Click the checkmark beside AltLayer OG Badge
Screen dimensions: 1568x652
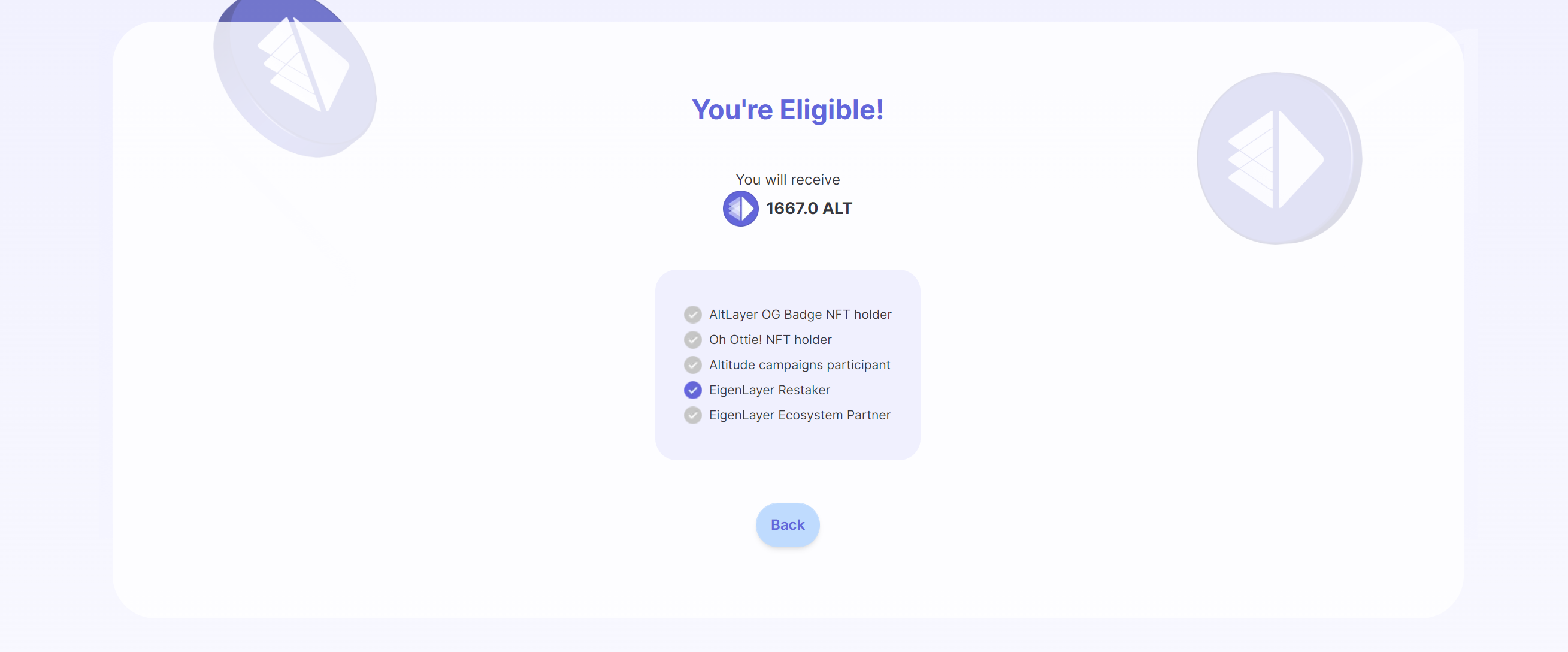click(x=692, y=314)
